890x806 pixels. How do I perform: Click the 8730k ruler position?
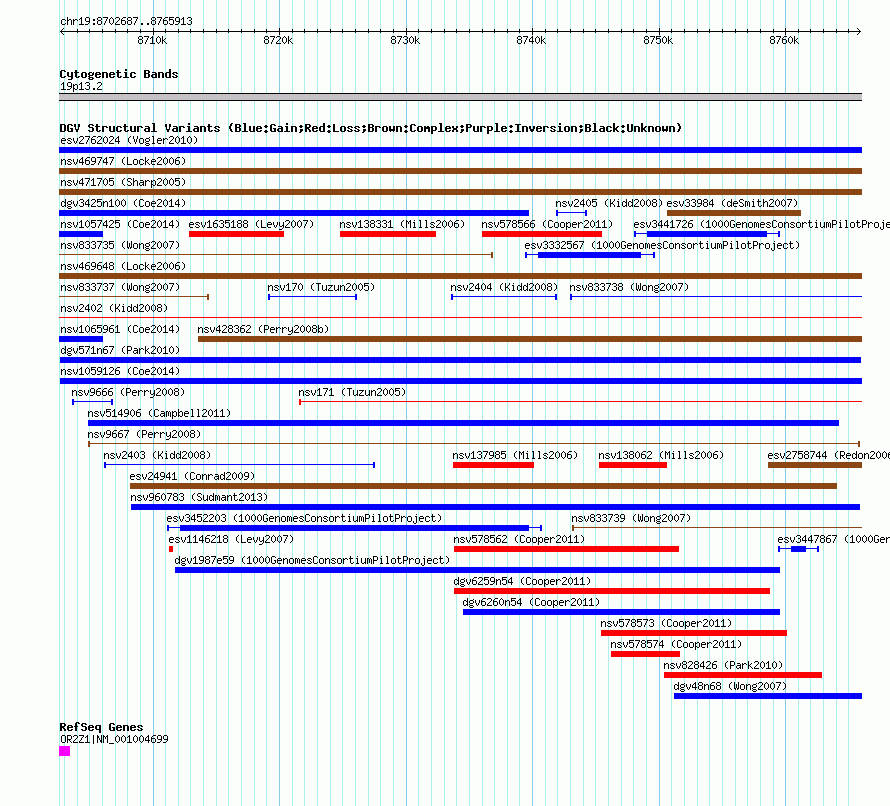pyautogui.click(x=405, y=40)
